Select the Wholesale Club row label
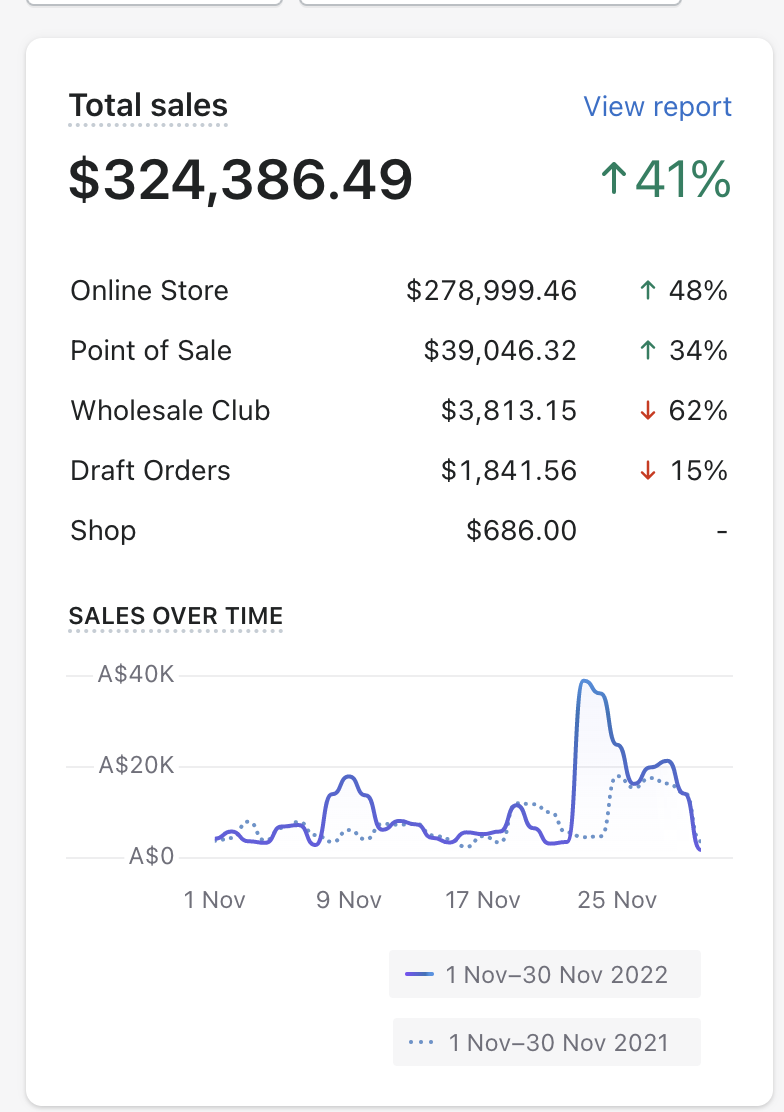The image size is (784, 1112). (170, 411)
